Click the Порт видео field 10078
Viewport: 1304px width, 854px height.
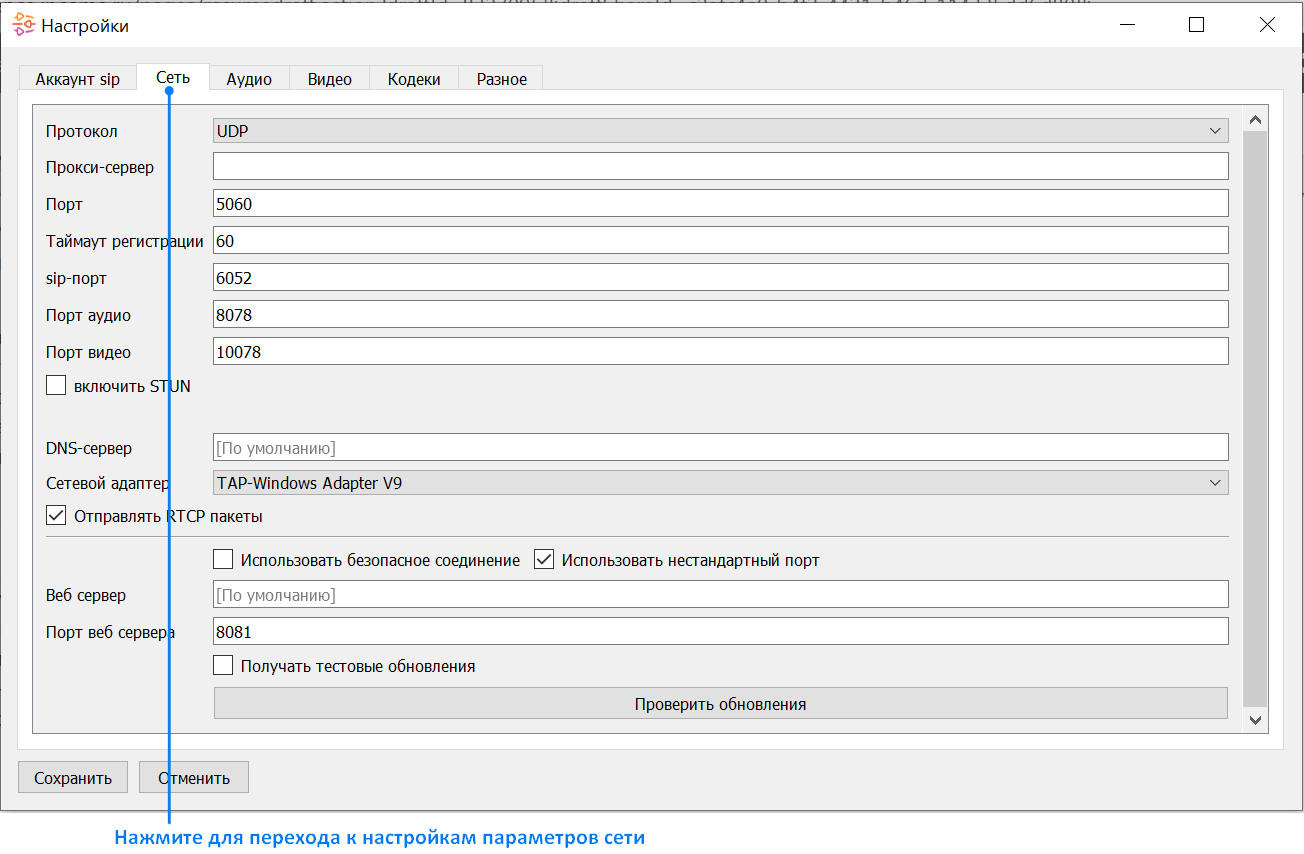pos(721,352)
